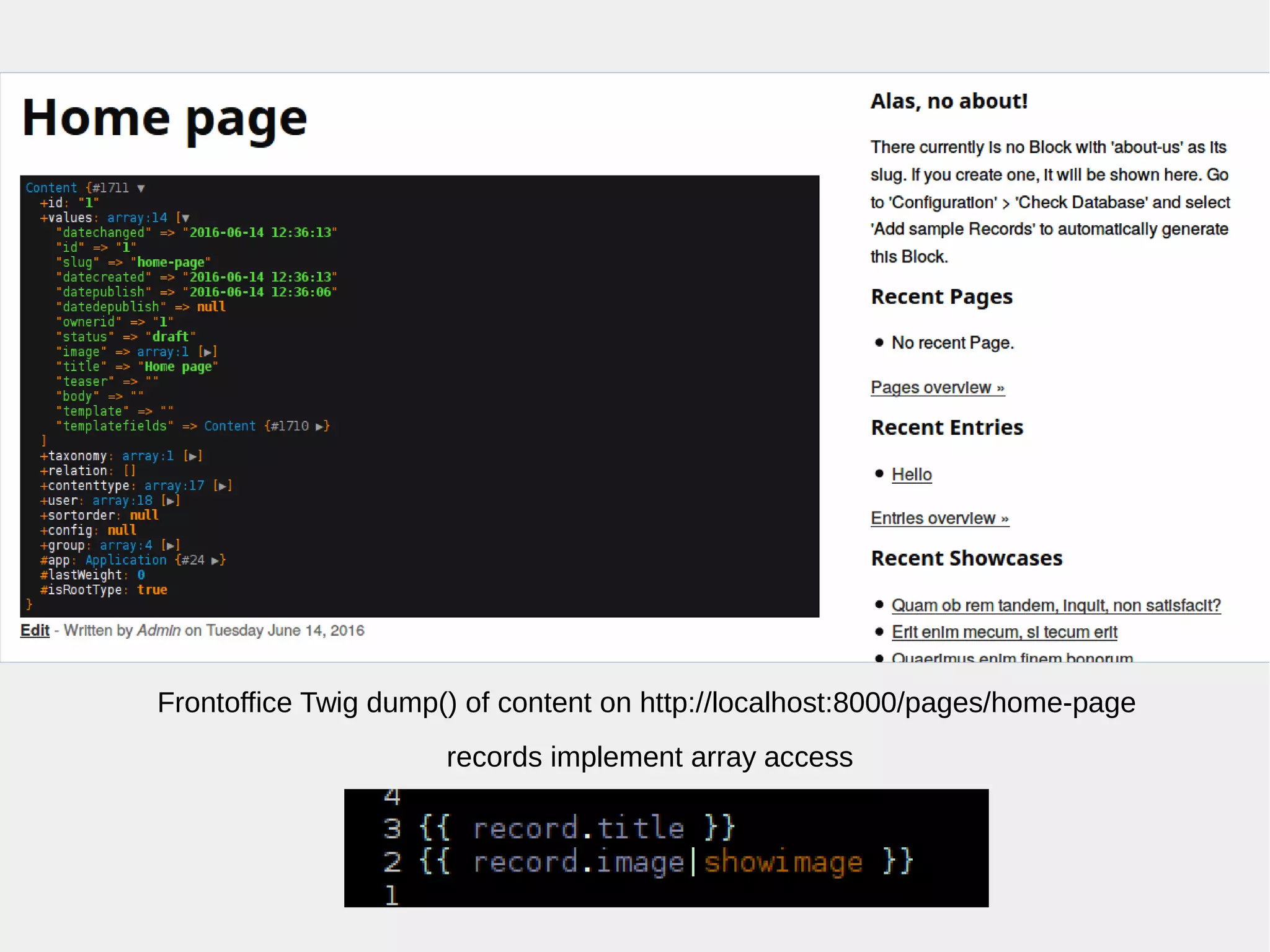Select the +config: null line
1270x952 pixels.
pos(89,530)
